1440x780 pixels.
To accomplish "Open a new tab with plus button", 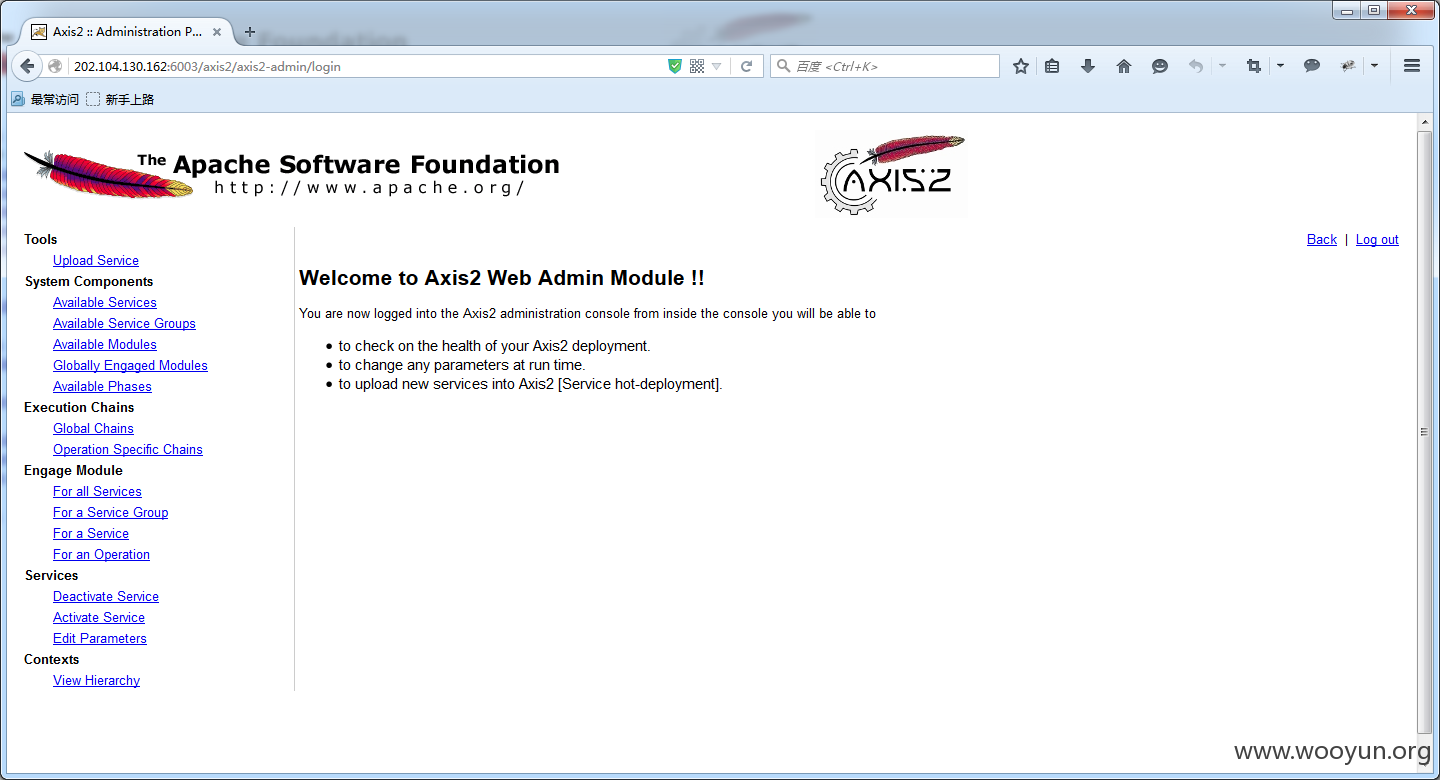I will (250, 32).
